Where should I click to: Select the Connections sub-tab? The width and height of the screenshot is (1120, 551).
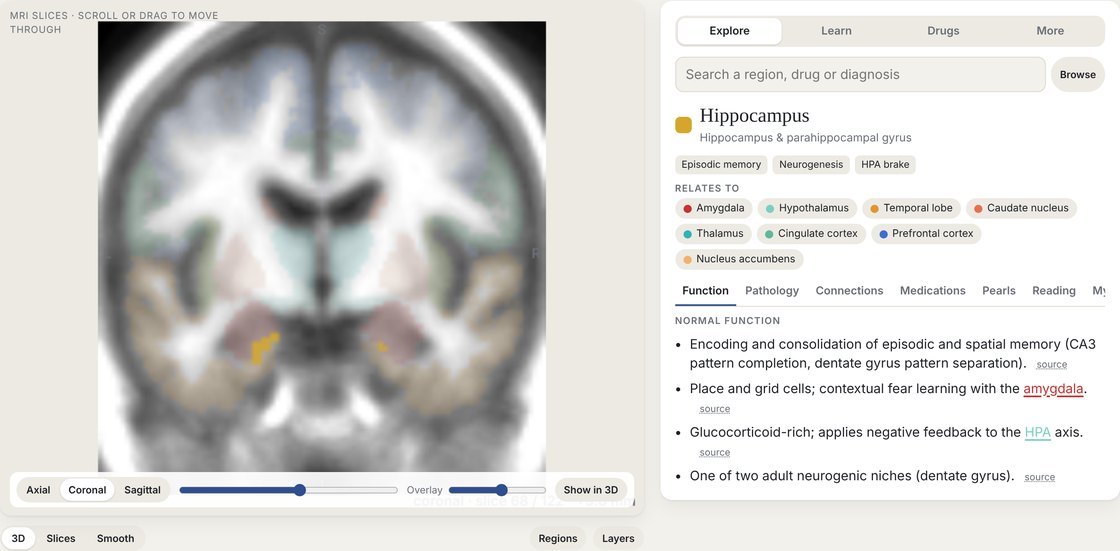(x=849, y=291)
